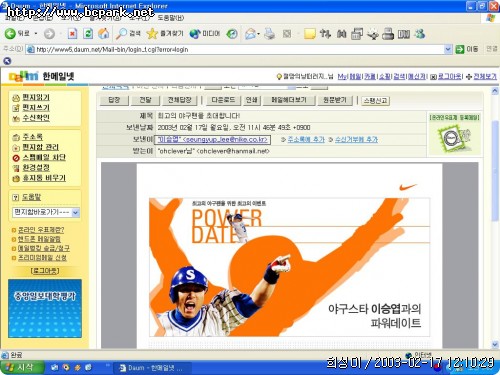This screenshot has width=500, height=375.
Task: Expand the Mail icon dropdown arrow
Action: click(258, 34)
